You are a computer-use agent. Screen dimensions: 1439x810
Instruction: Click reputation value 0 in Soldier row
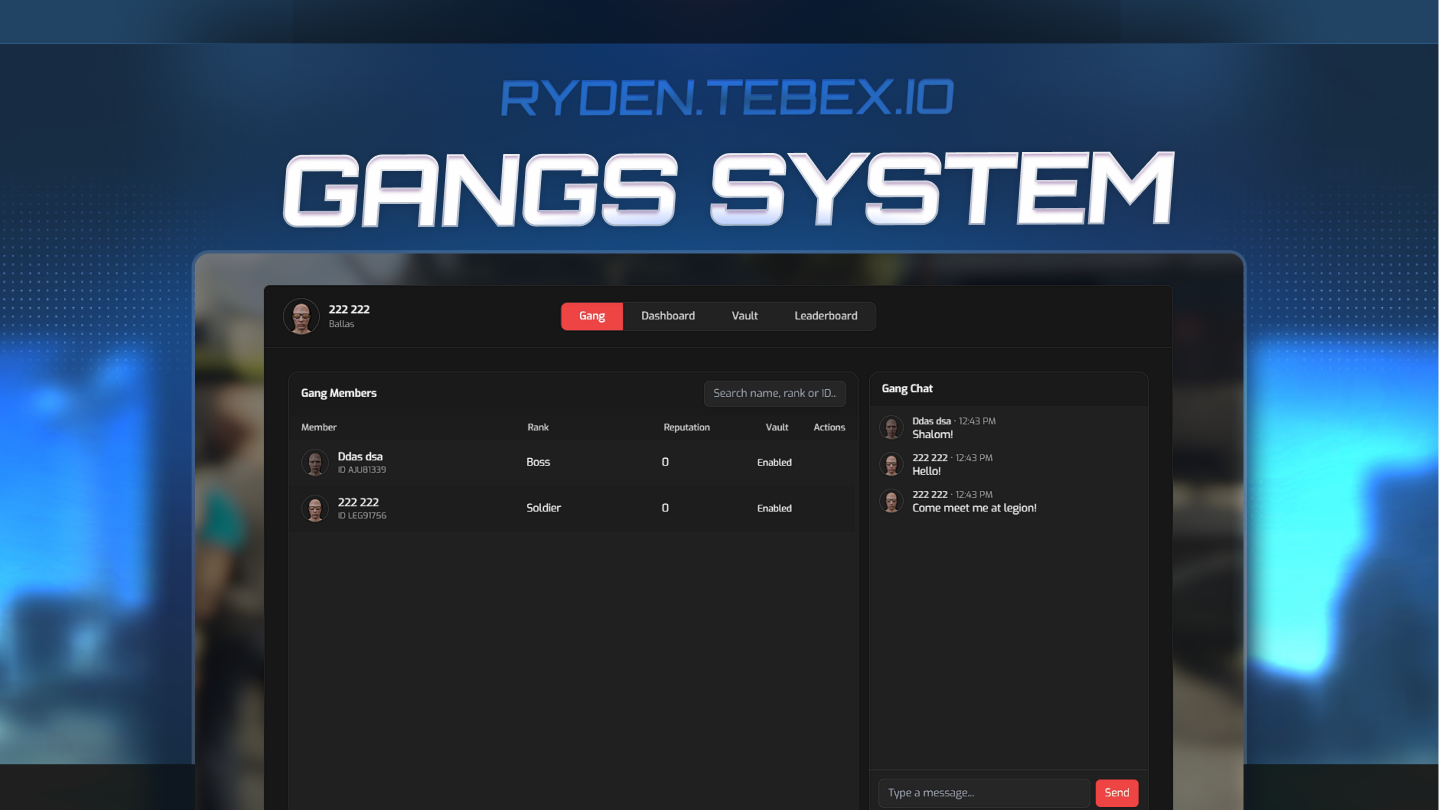tap(665, 508)
